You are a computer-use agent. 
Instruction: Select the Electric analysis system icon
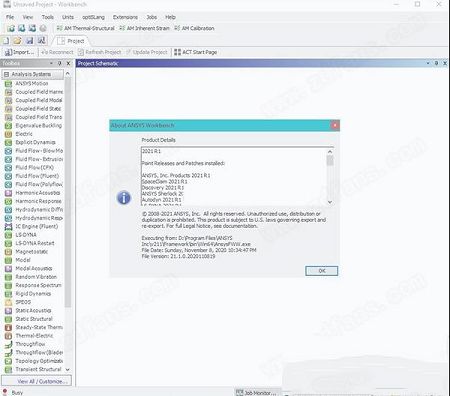[8, 134]
